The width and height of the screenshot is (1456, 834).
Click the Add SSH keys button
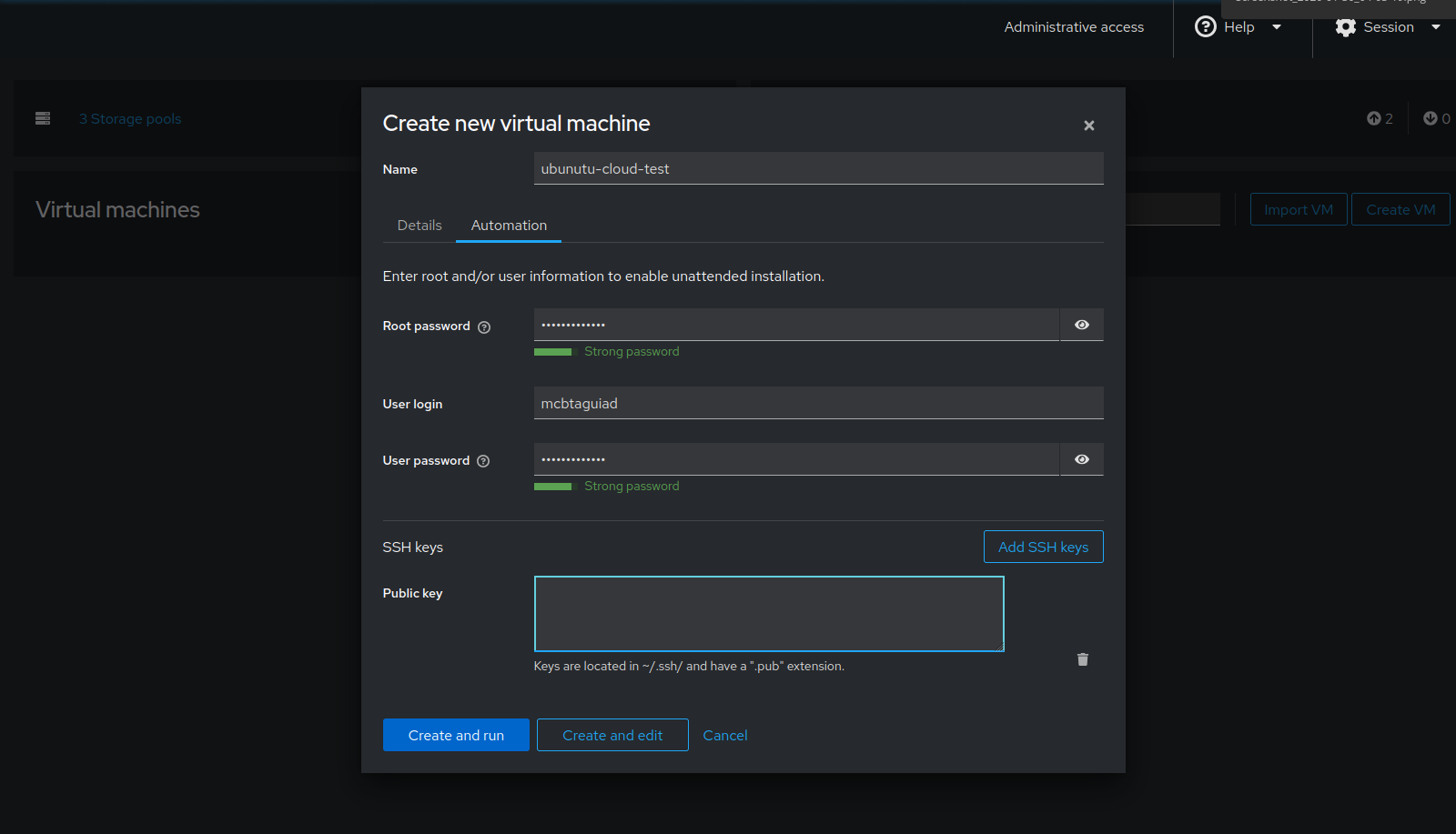(x=1043, y=547)
